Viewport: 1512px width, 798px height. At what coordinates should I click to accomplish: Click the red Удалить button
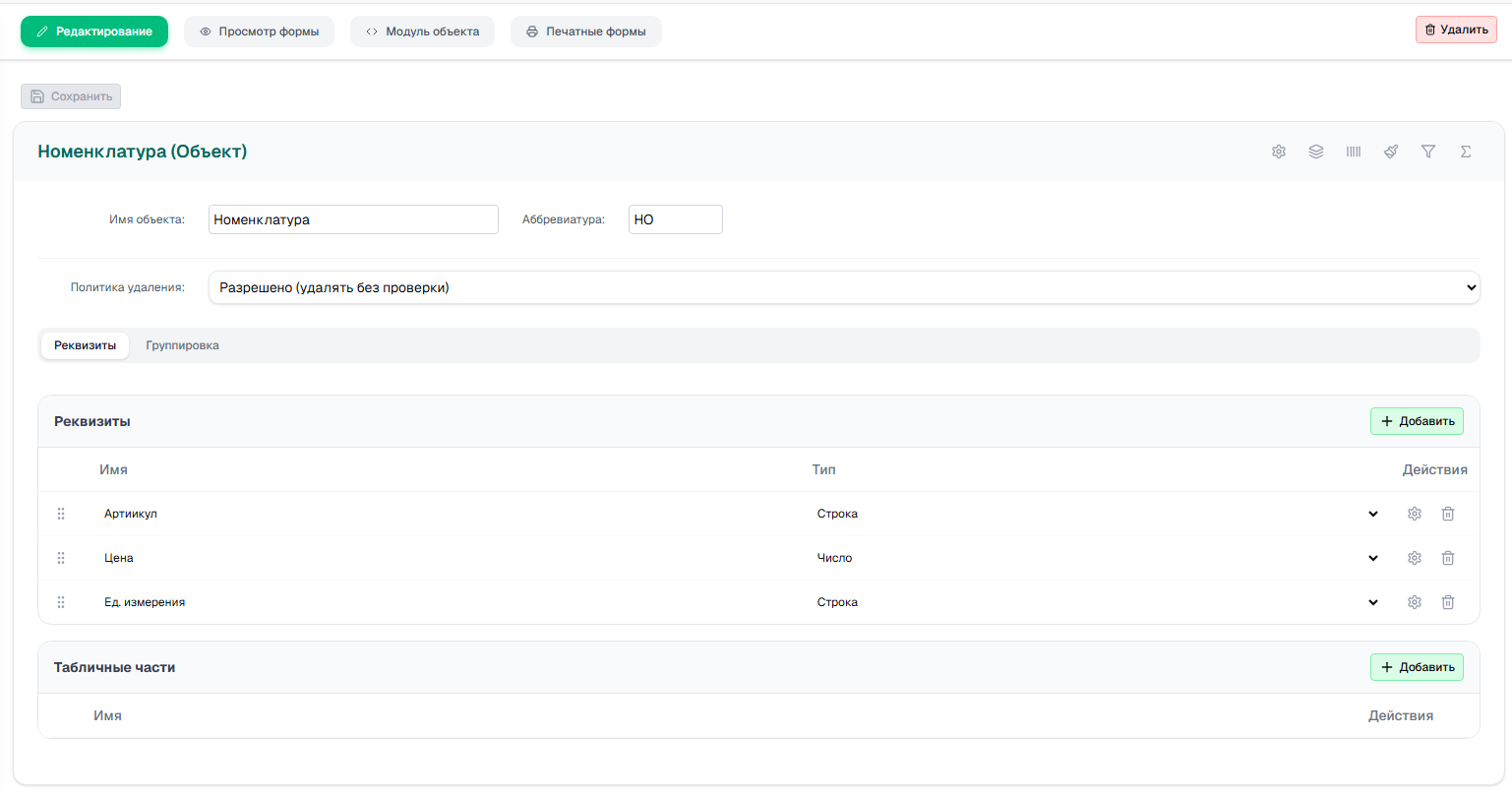pyautogui.click(x=1456, y=30)
